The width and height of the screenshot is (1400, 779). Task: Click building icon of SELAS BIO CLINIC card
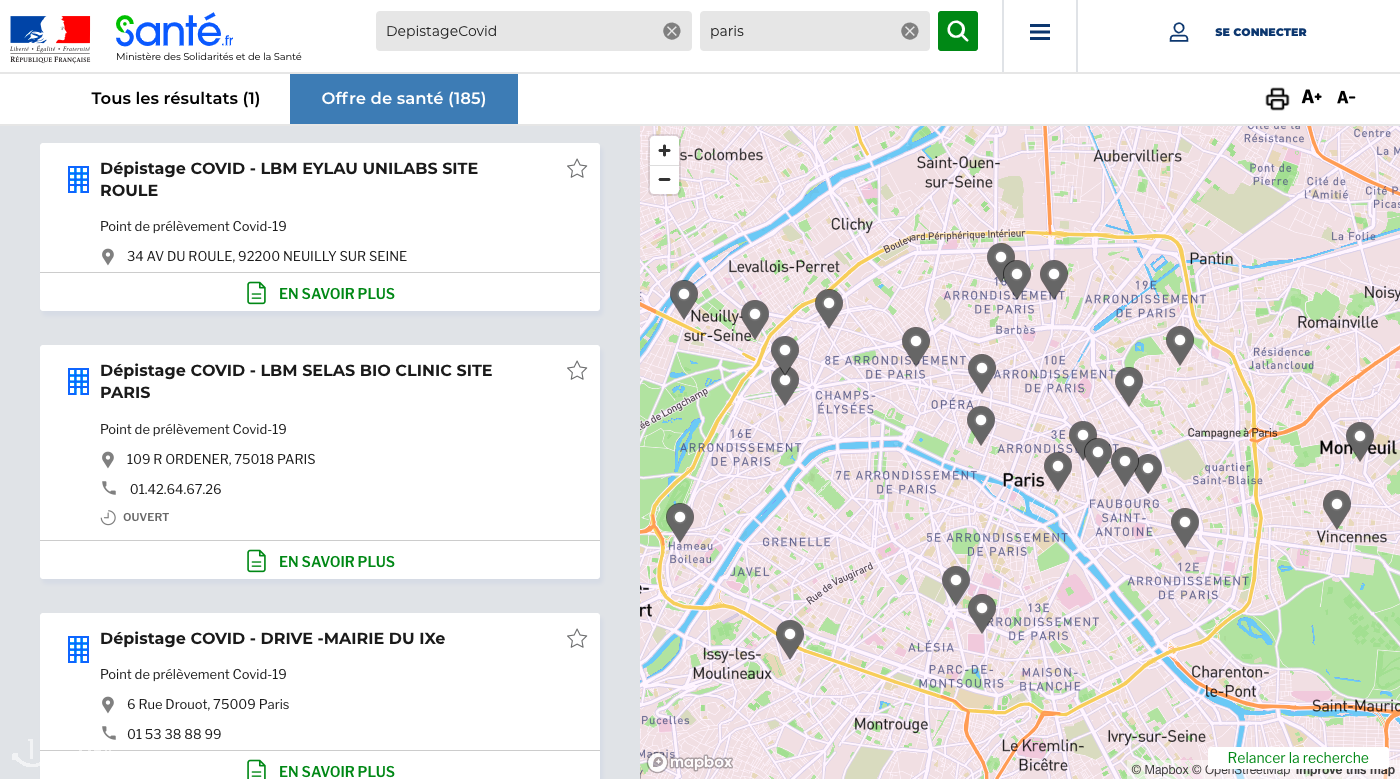[x=78, y=382]
